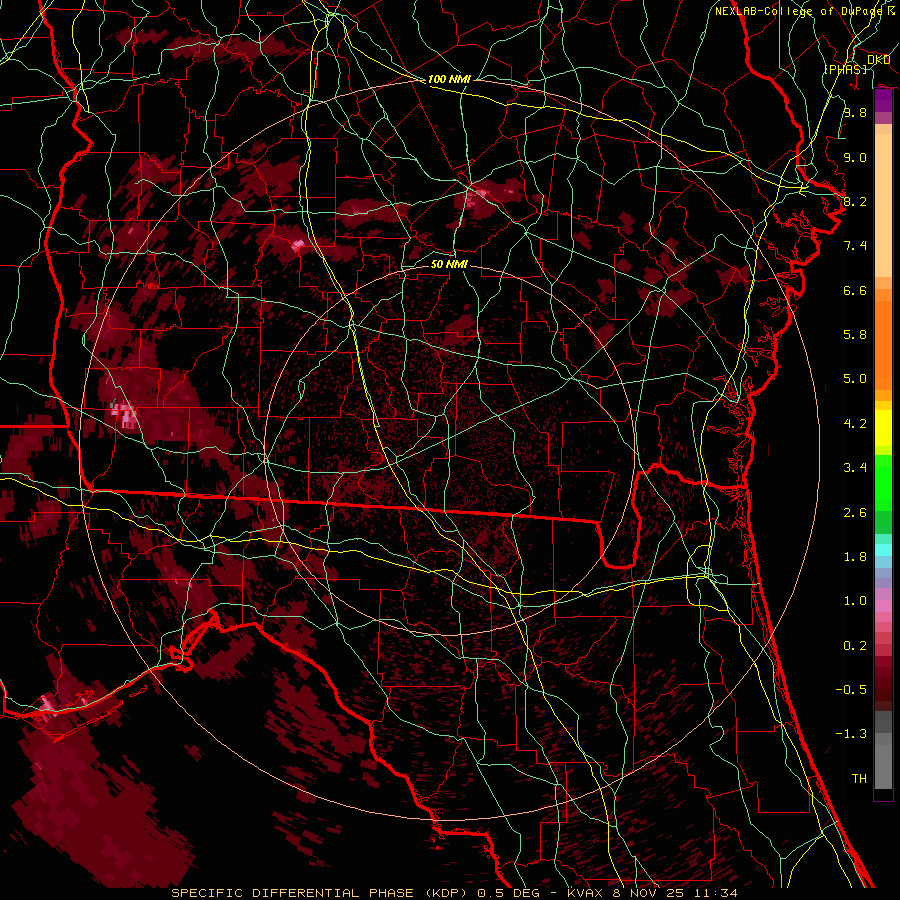Click the 9.8 value on the KDP scale

(x=855, y=112)
